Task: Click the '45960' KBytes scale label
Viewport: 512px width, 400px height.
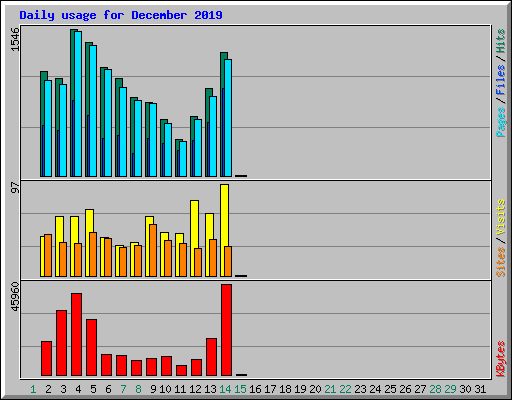Action: pos(15,297)
